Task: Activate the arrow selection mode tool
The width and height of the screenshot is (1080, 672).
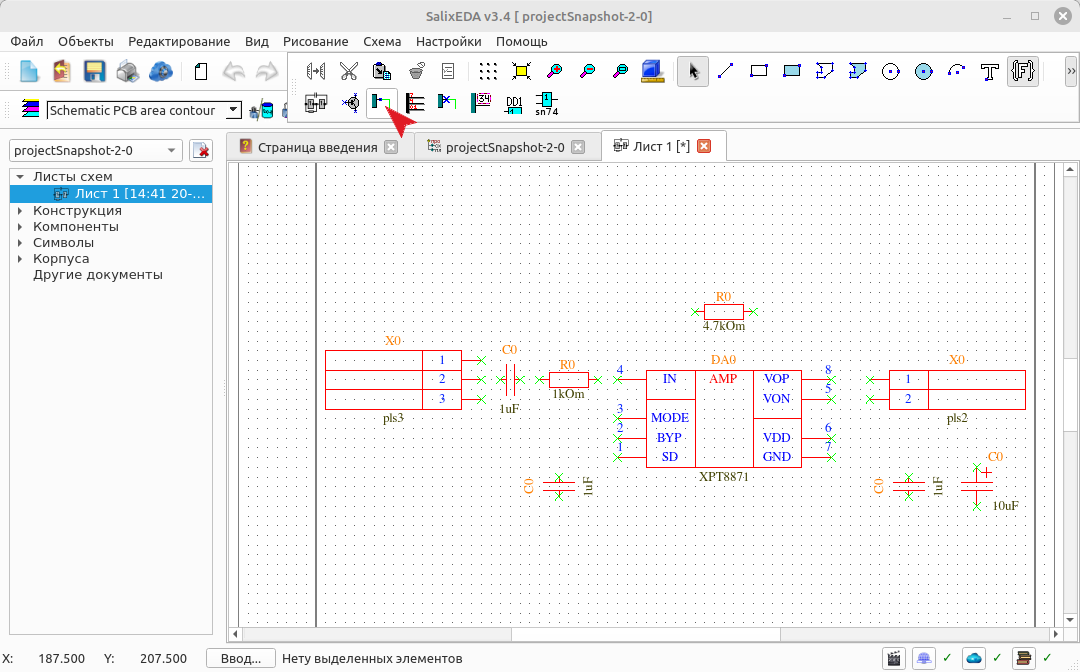Action: click(693, 71)
